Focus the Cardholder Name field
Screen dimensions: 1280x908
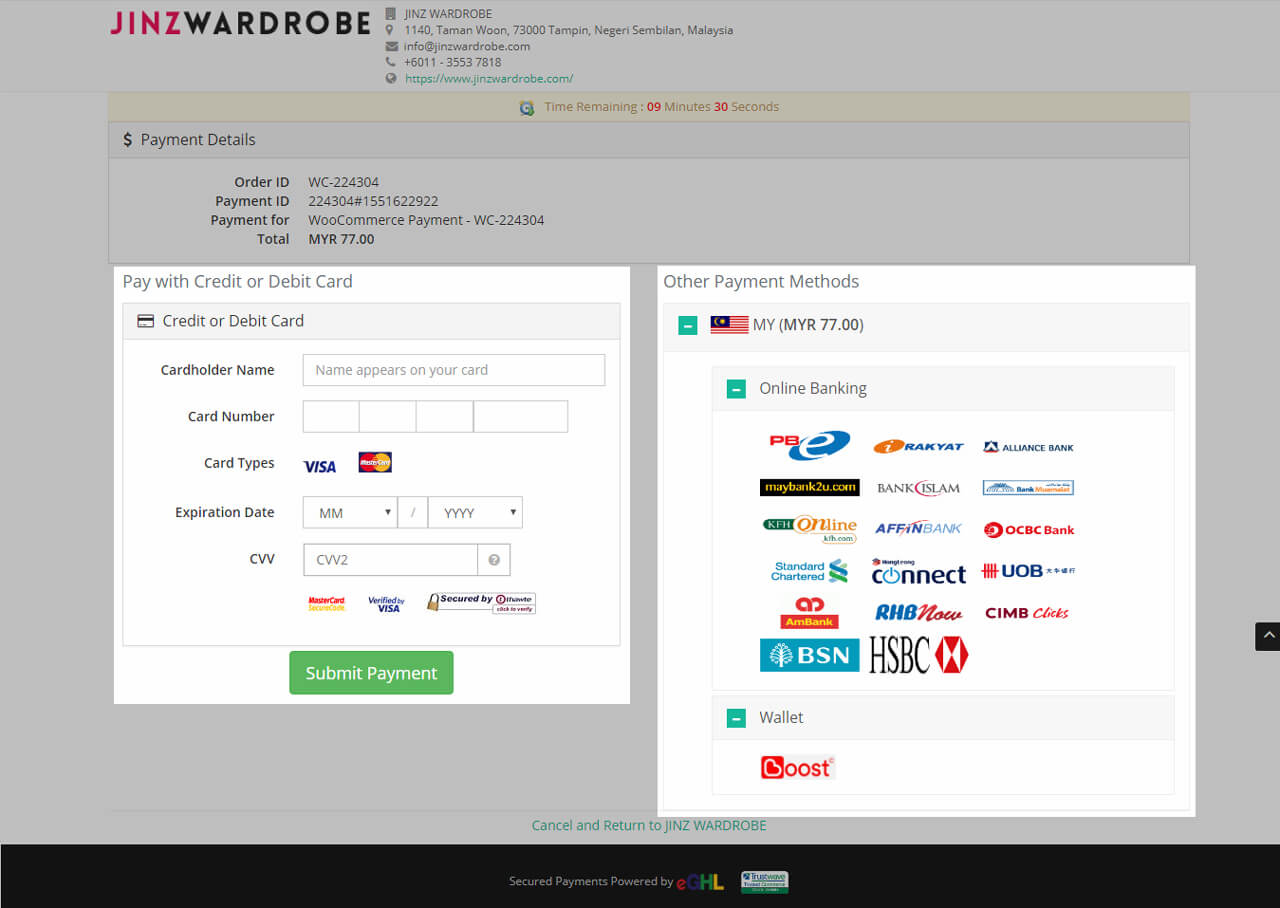click(454, 370)
